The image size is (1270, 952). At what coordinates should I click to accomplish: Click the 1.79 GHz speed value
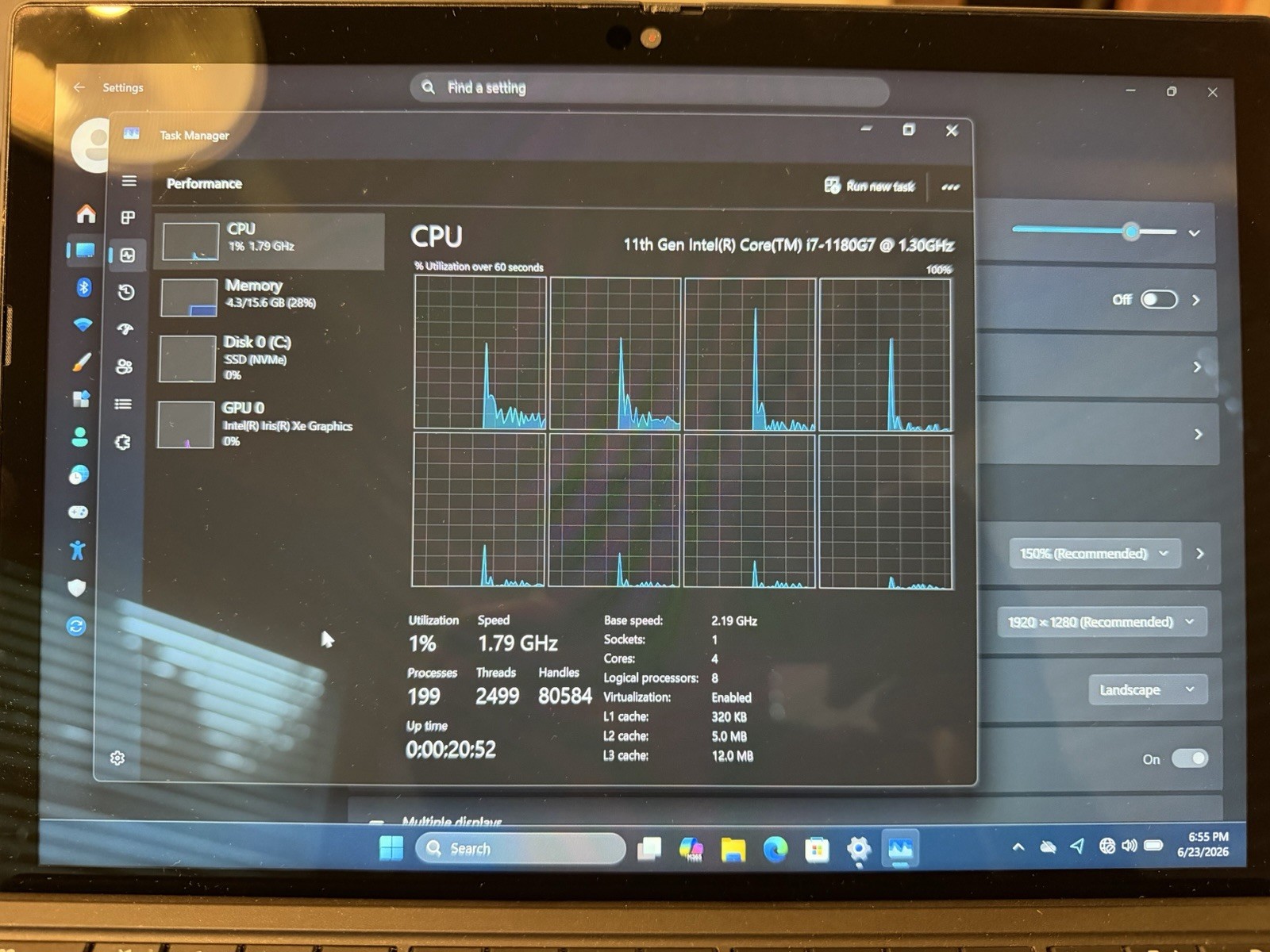[518, 643]
